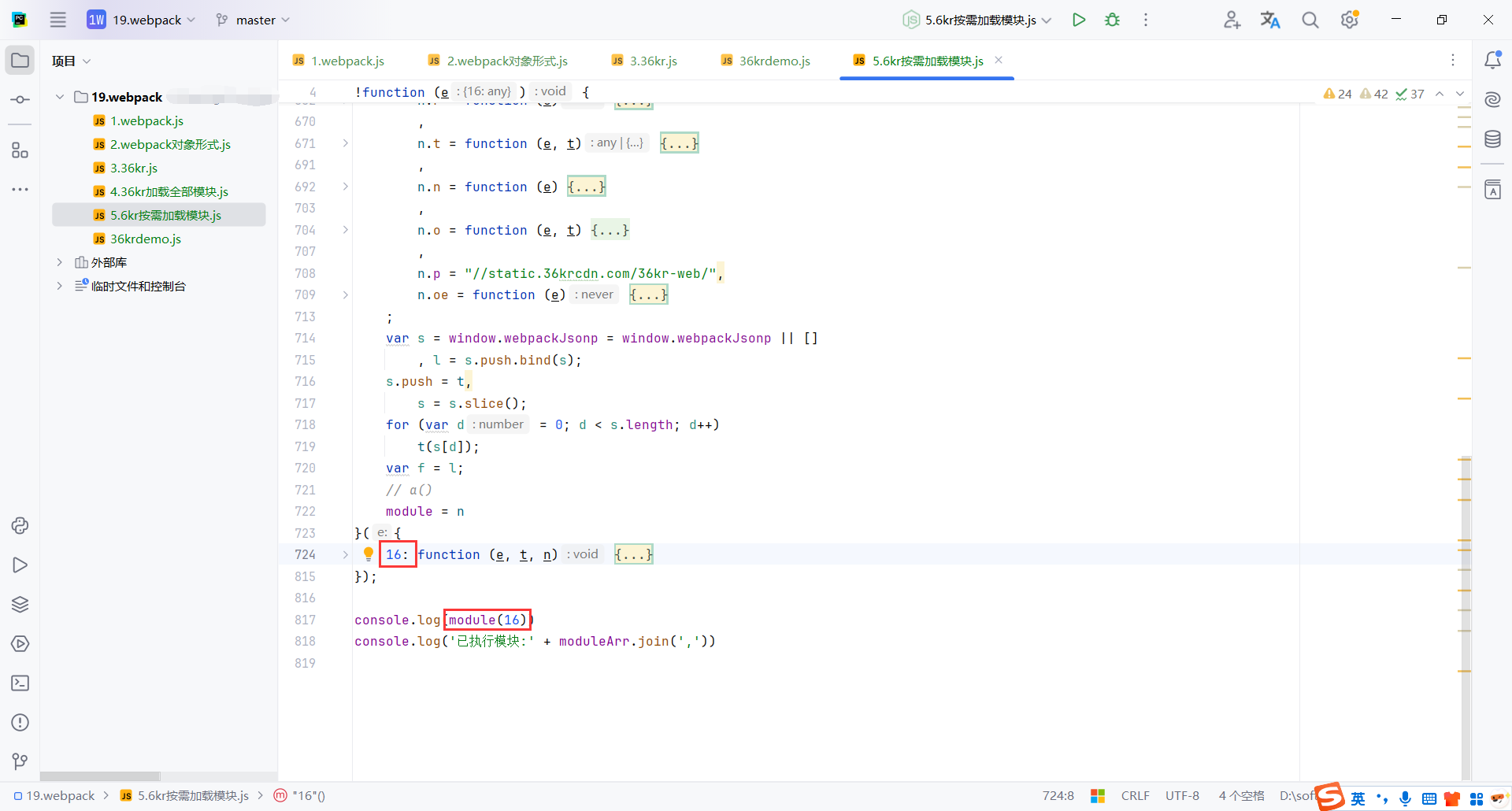Open Search Everywhere magnifier

click(1310, 20)
